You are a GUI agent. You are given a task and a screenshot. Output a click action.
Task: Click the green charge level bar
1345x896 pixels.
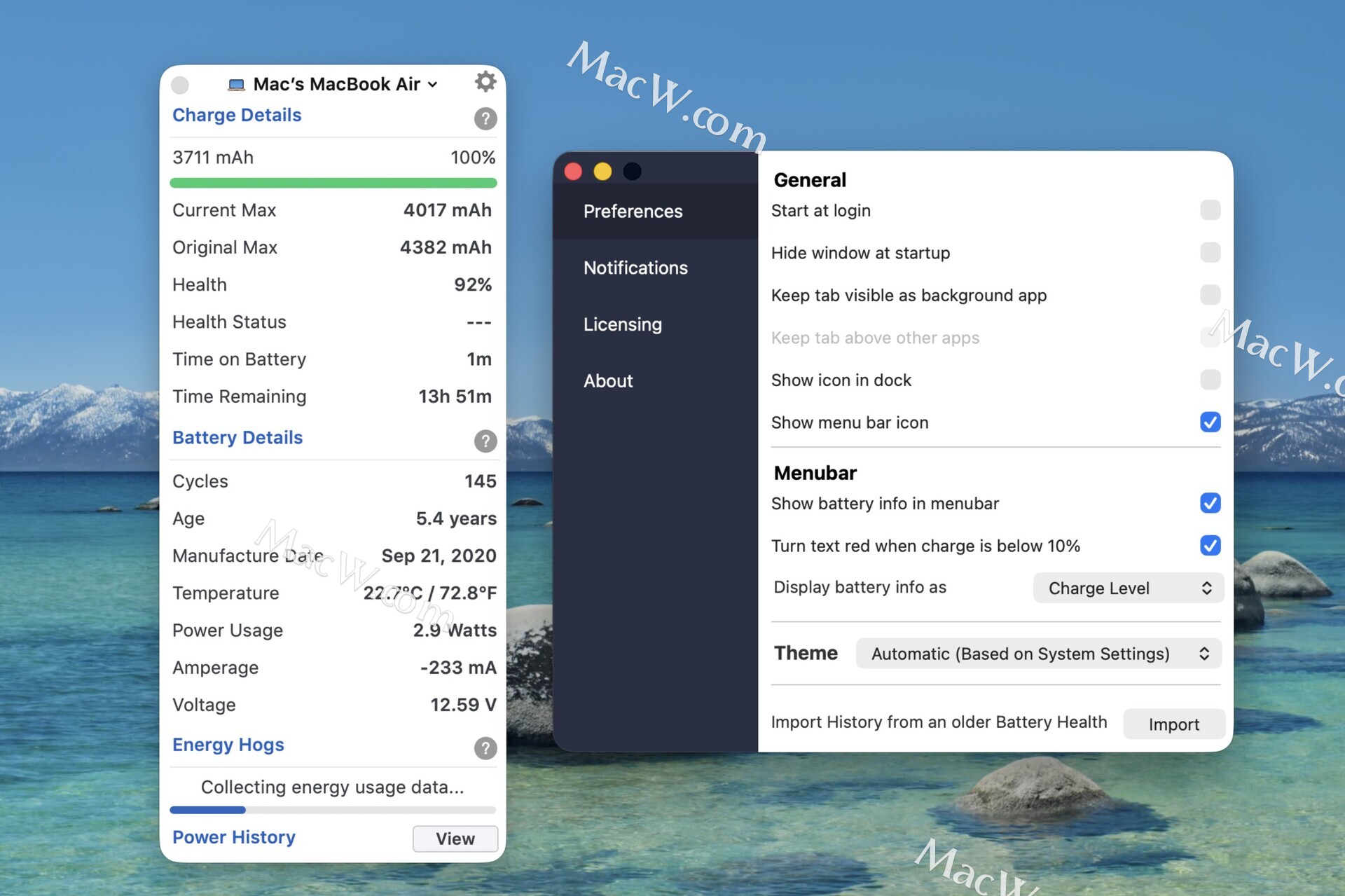[x=333, y=183]
